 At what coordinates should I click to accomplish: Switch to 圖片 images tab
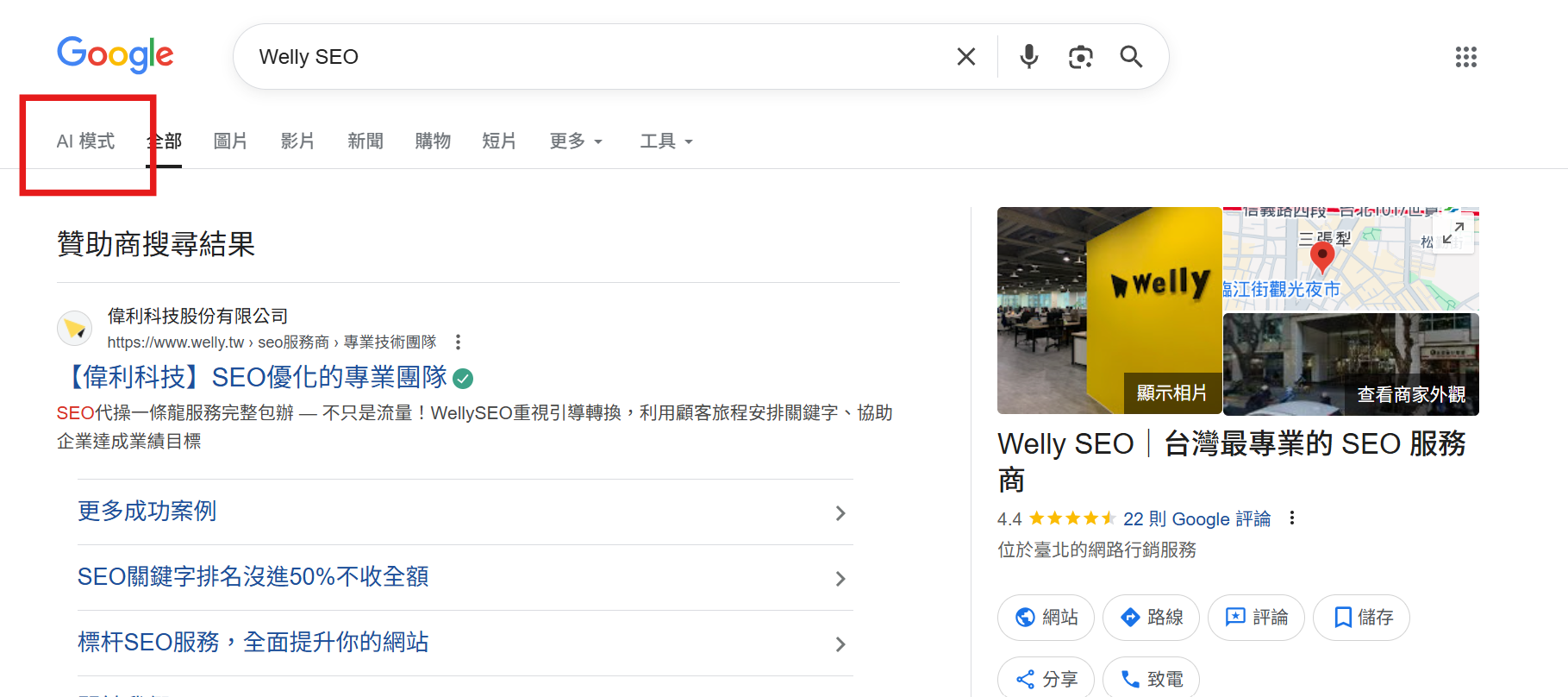click(230, 141)
